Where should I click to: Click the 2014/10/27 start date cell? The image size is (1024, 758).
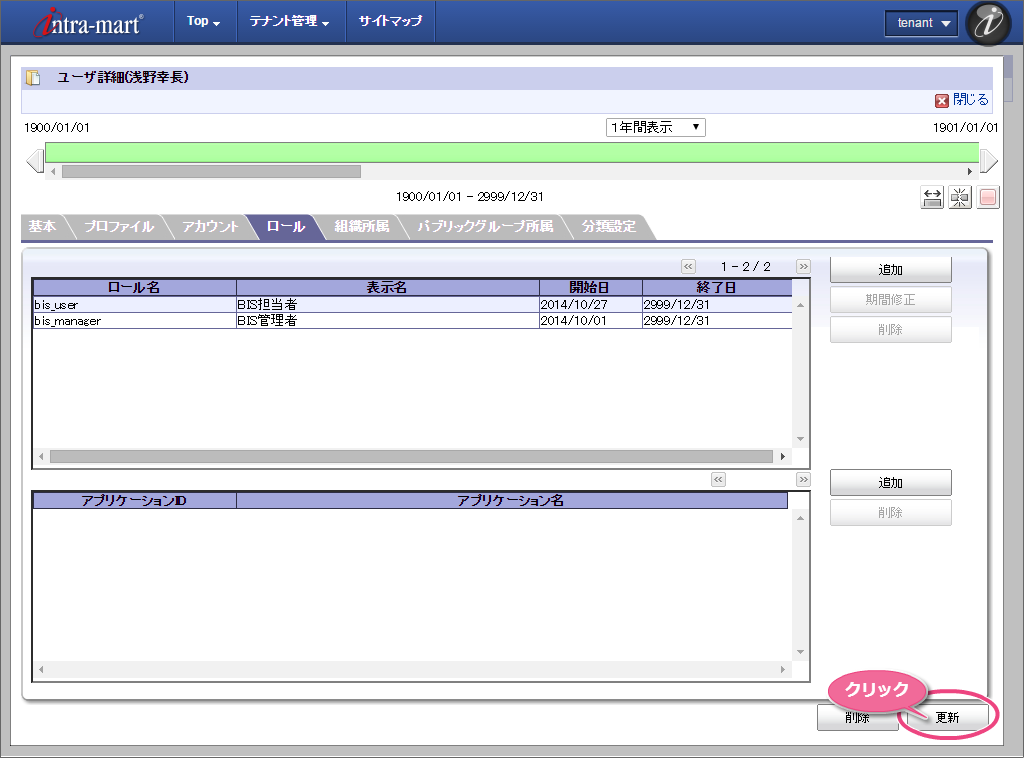[x=591, y=305]
